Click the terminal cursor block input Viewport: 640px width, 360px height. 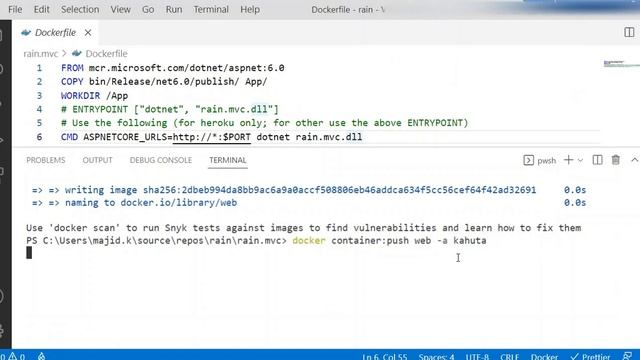29,253
